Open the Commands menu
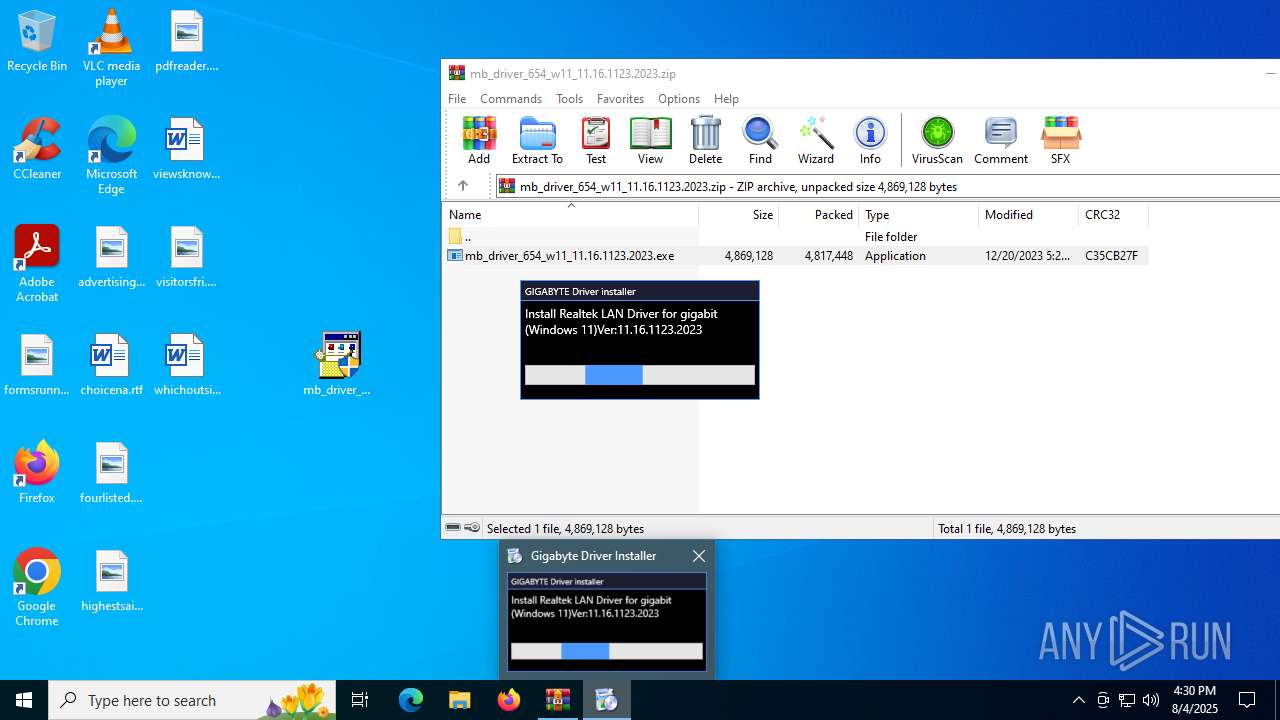This screenshot has width=1280, height=720. (511, 99)
